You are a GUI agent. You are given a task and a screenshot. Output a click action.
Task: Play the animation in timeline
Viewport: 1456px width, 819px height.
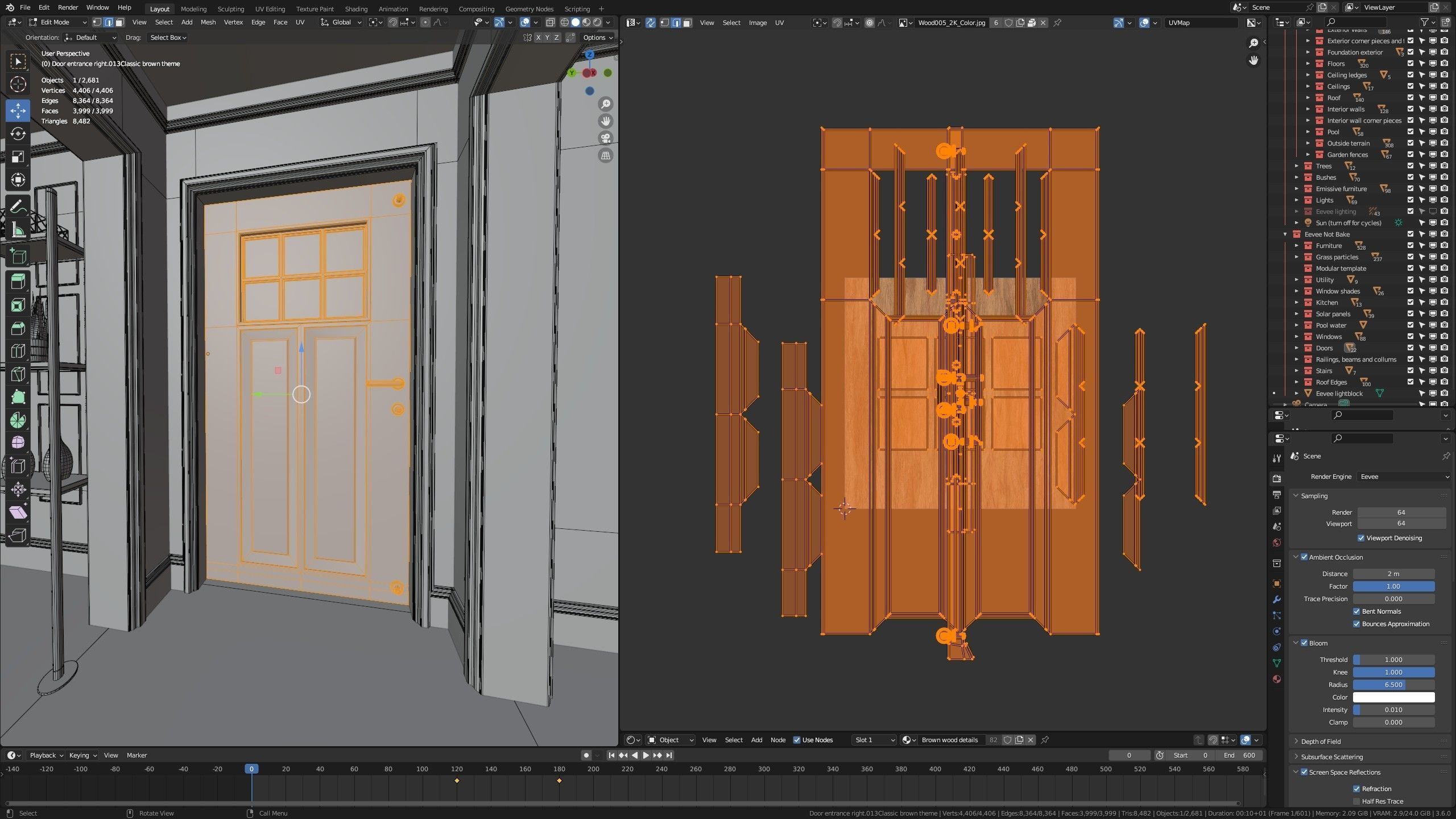point(646,755)
